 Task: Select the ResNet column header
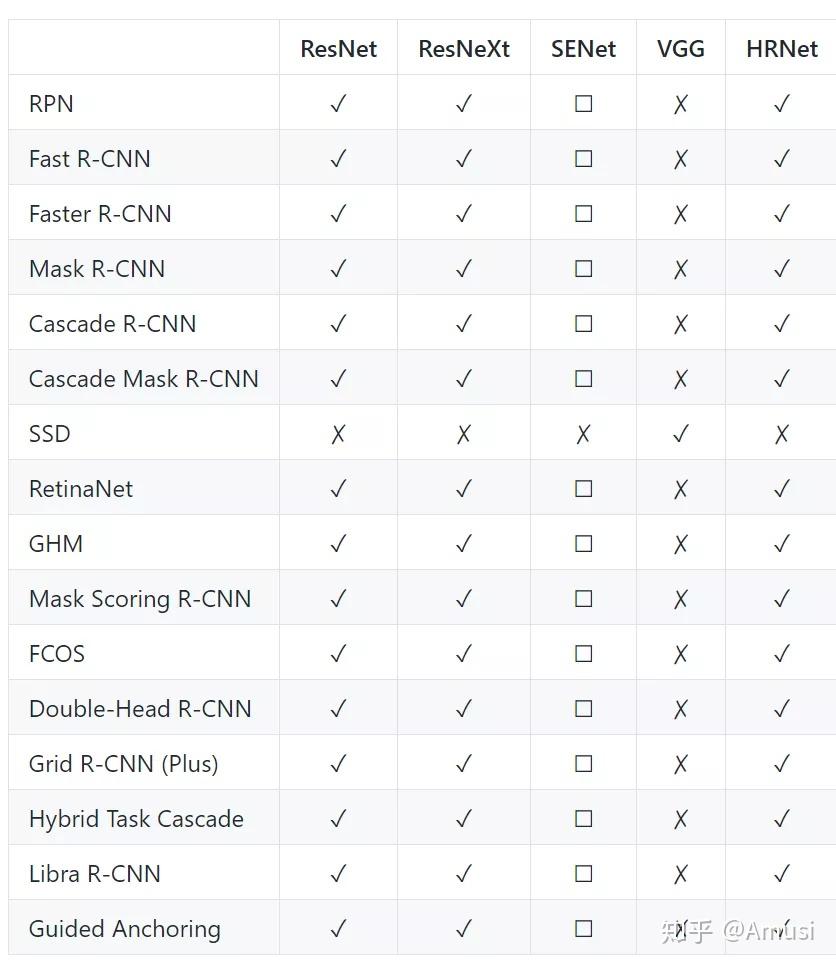click(338, 49)
